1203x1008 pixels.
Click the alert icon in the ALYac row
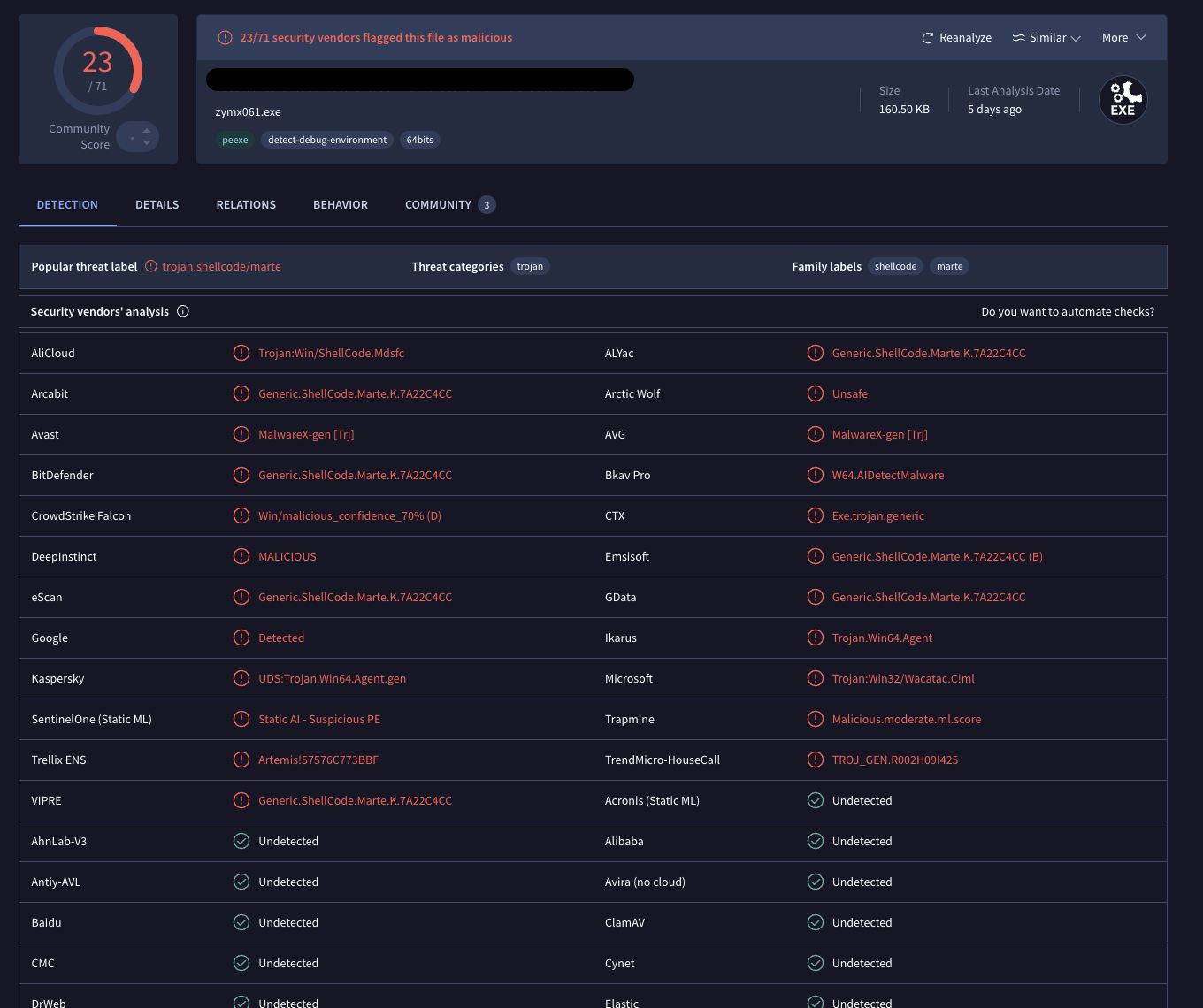coord(816,353)
